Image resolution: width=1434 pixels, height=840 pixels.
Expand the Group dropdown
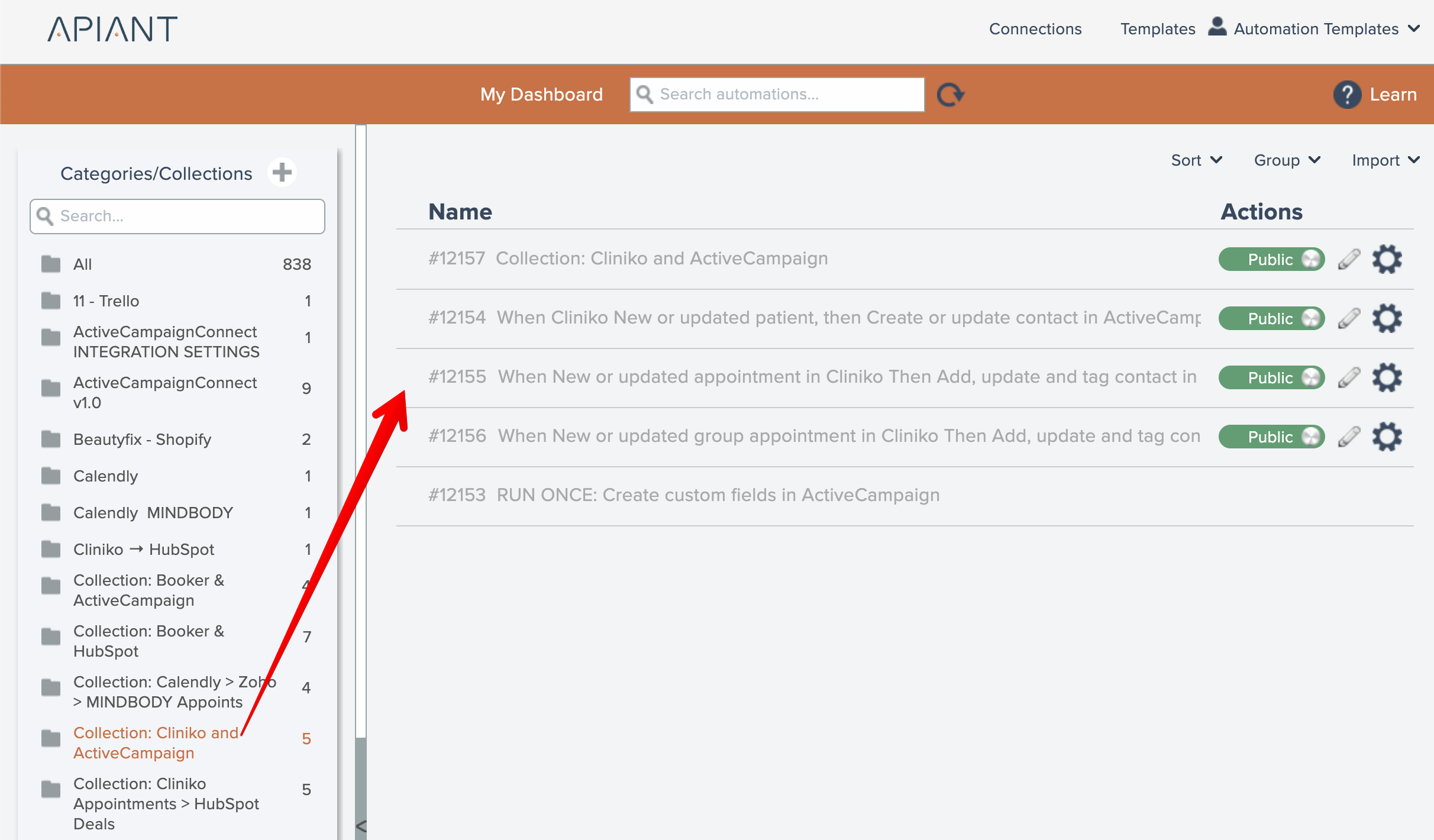(1287, 160)
